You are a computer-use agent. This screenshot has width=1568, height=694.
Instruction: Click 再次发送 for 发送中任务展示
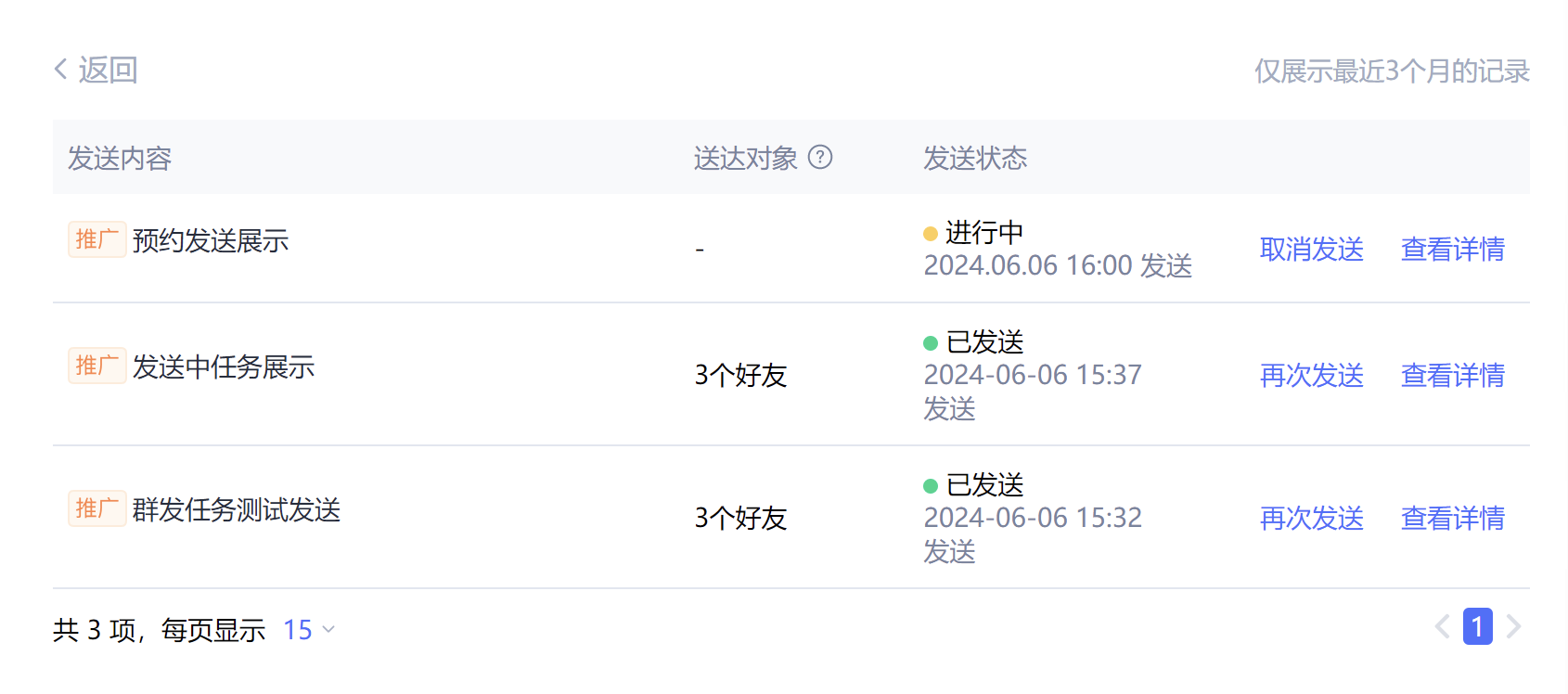(1312, 375)
